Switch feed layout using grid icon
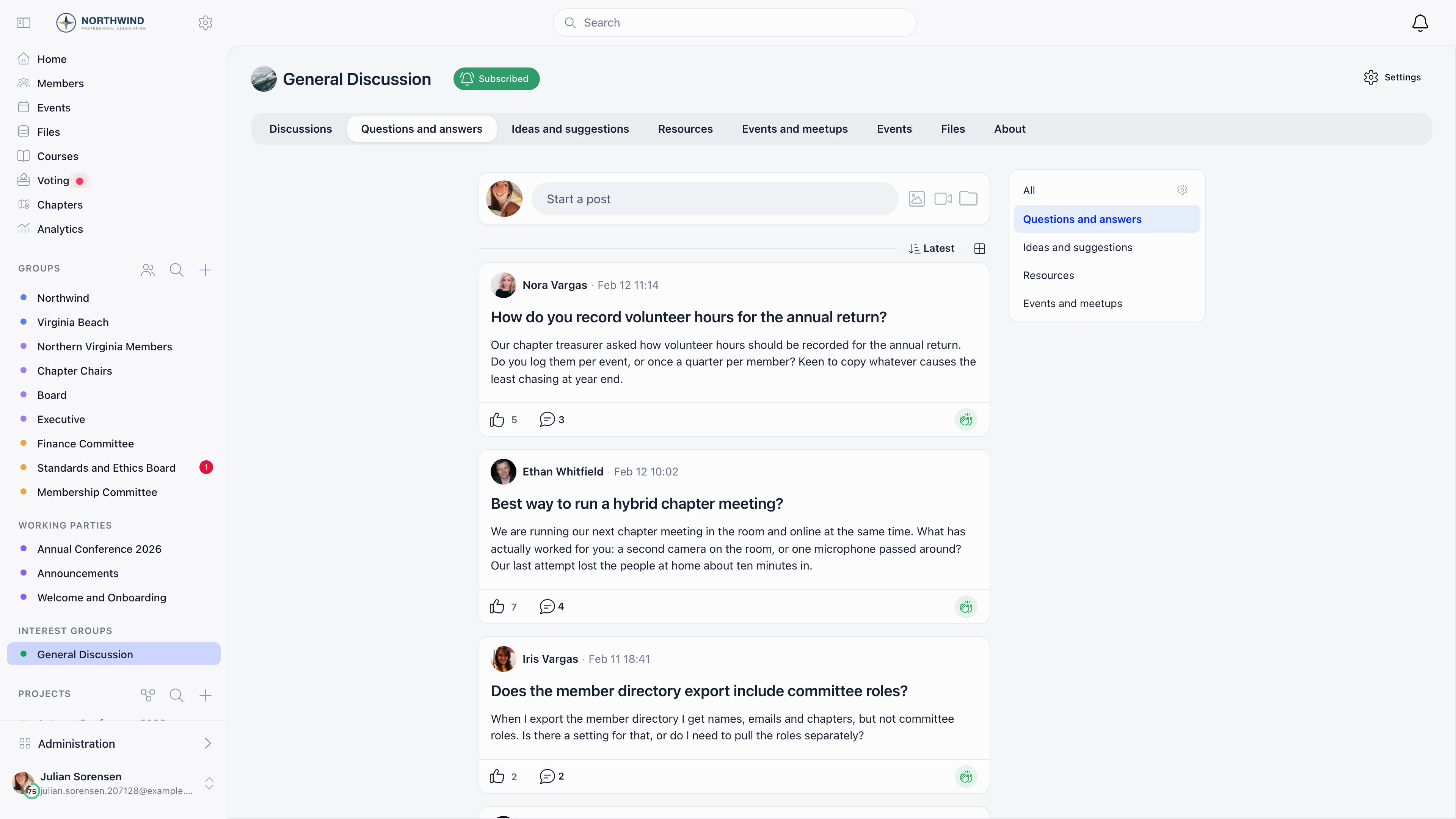The width and height of the screenshot is (1456, 819). [979, 249]
